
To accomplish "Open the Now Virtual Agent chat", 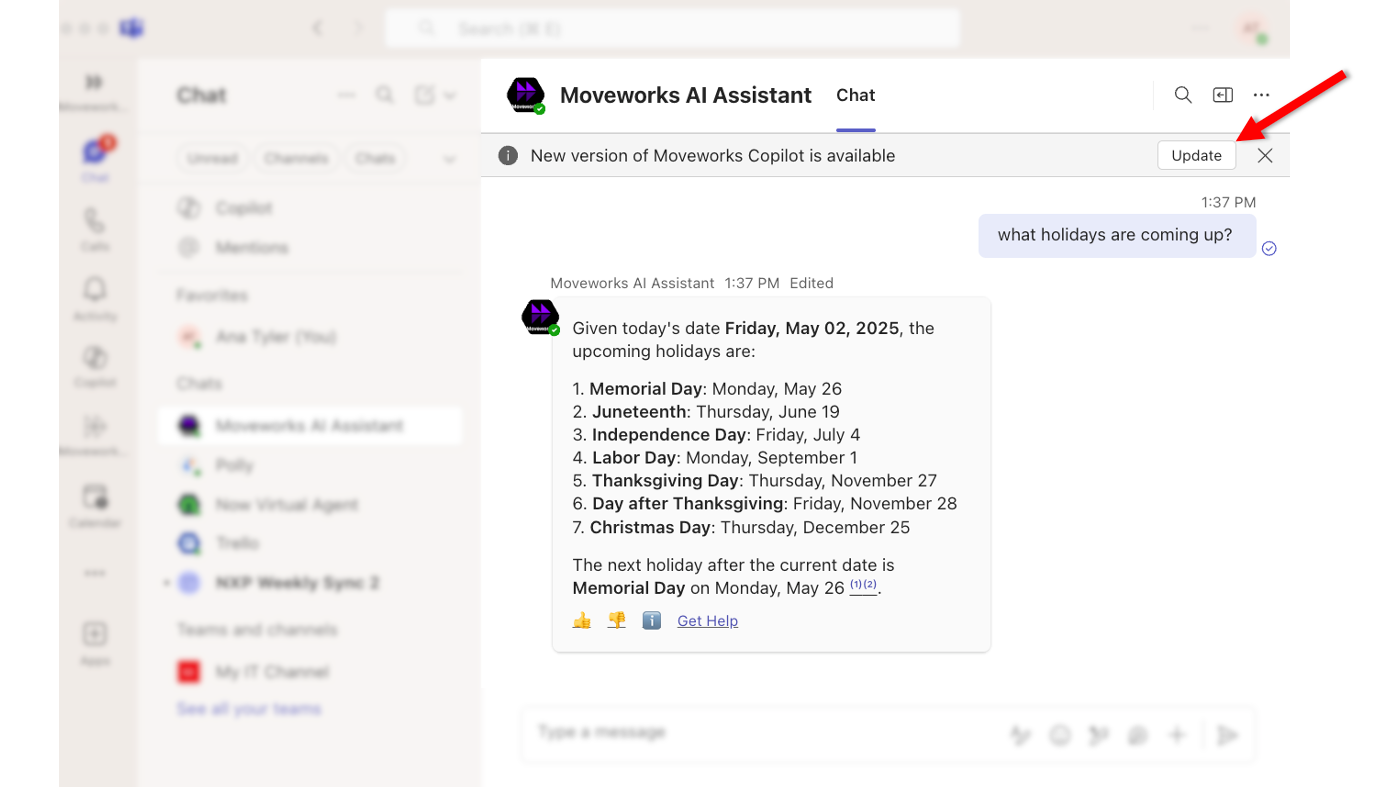I will (310, 504).
